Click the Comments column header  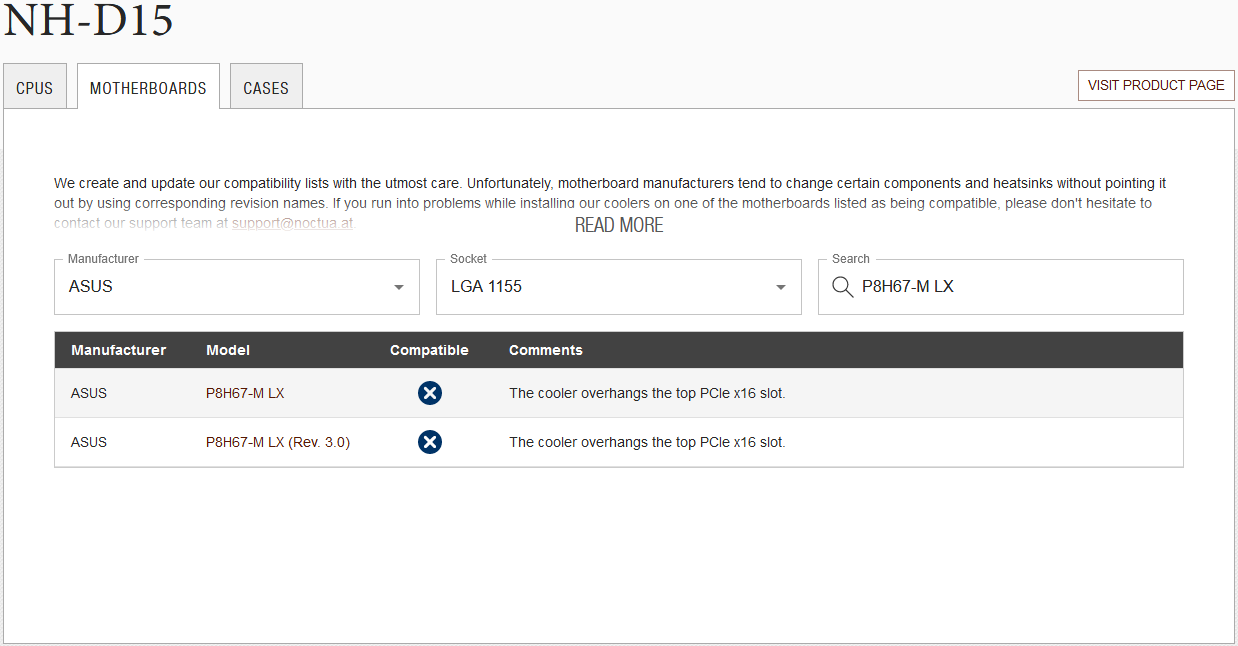[546, 350]
